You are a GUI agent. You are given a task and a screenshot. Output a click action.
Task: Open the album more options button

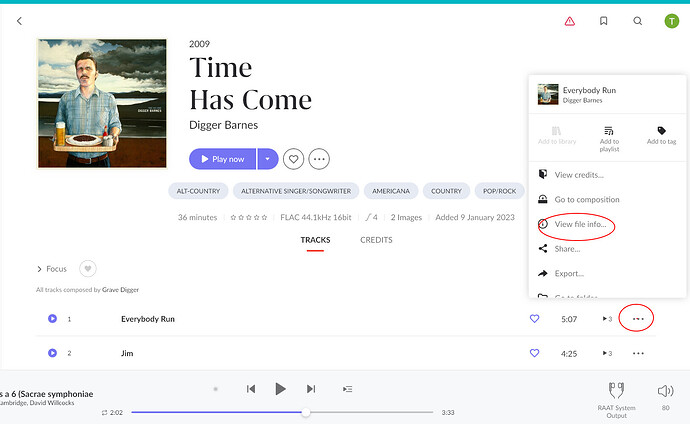(319, 159)
